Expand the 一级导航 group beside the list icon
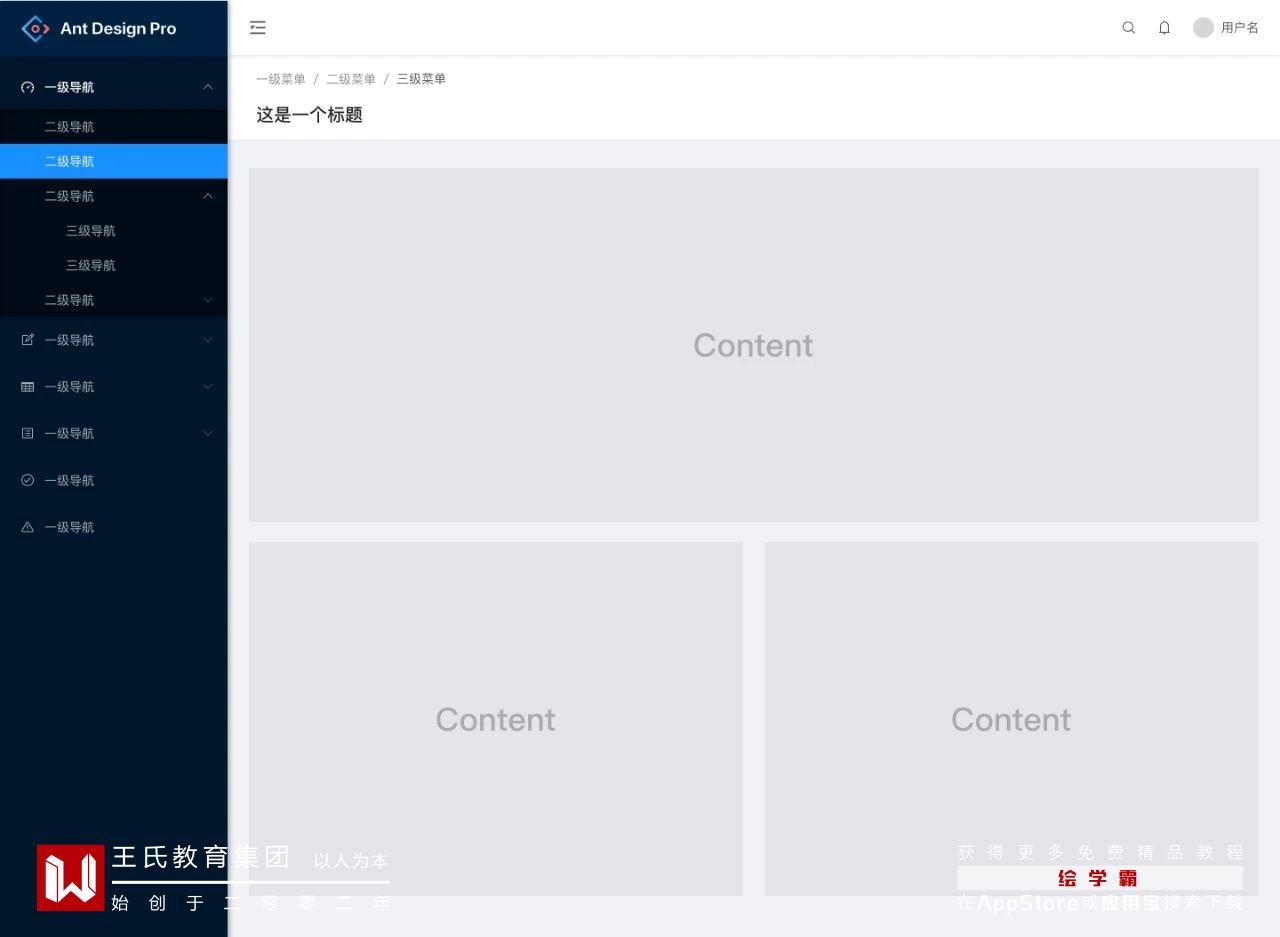The height and width of the screenshot is (937, 1280). coord(114,433)
